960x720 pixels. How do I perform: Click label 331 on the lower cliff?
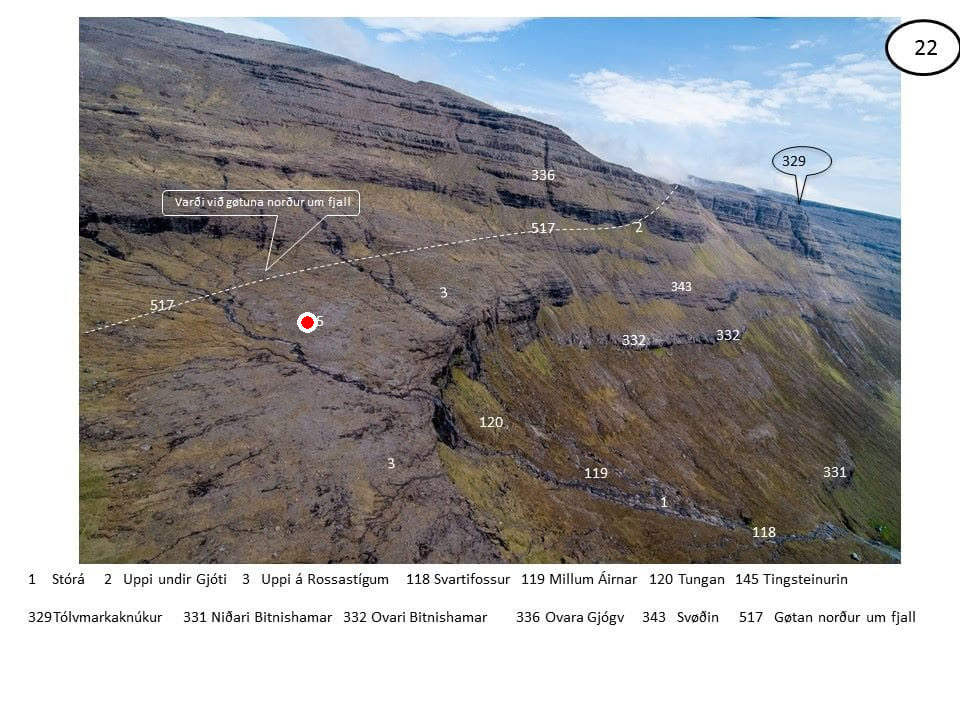(834, 472)
